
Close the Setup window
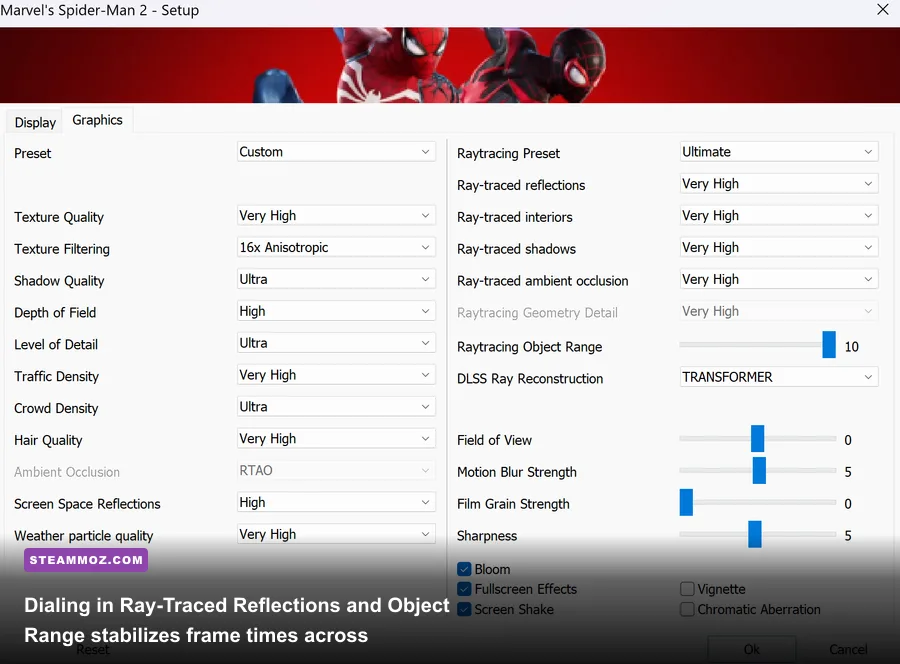[883, 9]
